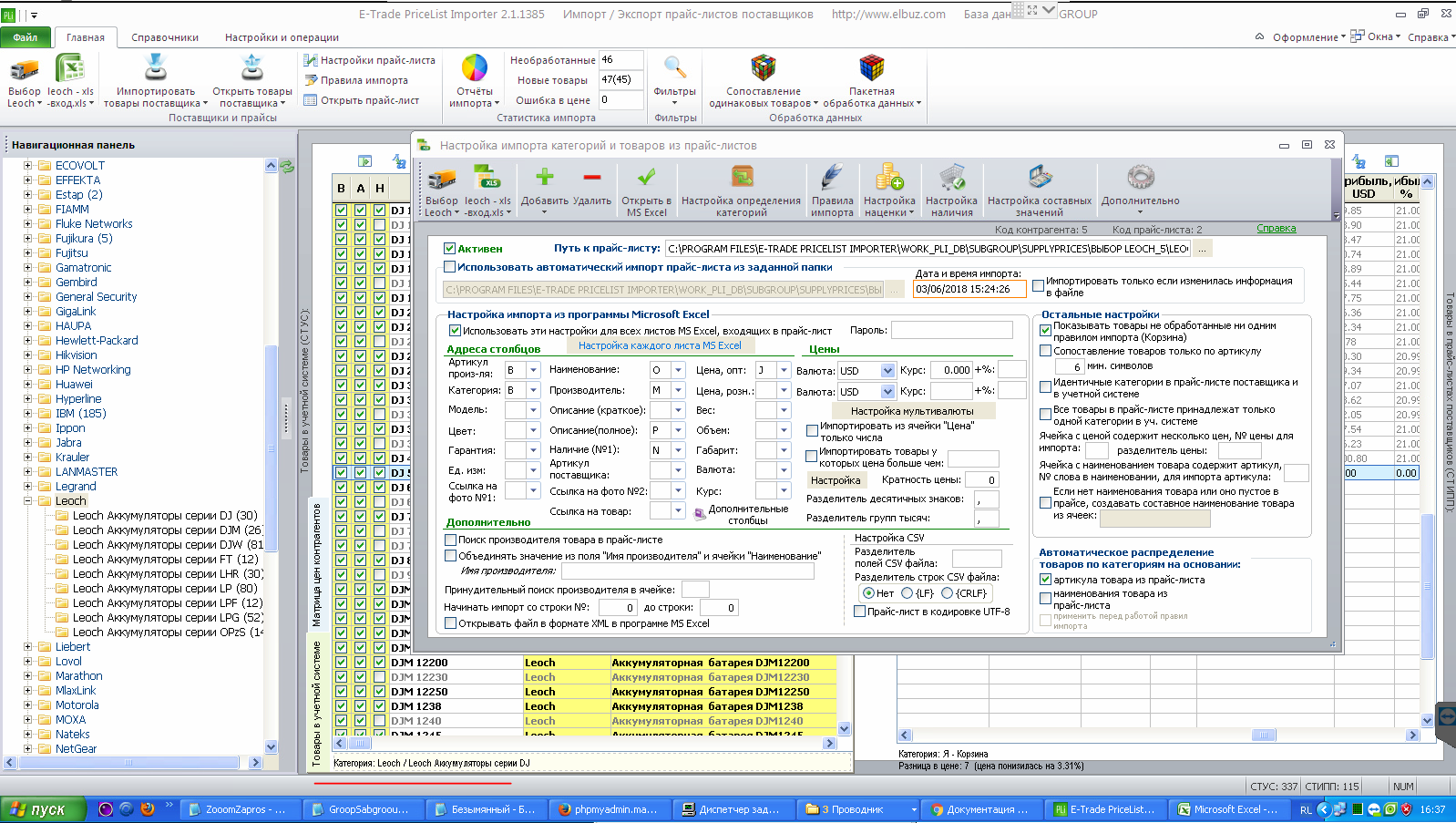The width and height of the screenshot is (1456, 823).
Task: Toggle the Активен checkbox
Action: [449, 248]
